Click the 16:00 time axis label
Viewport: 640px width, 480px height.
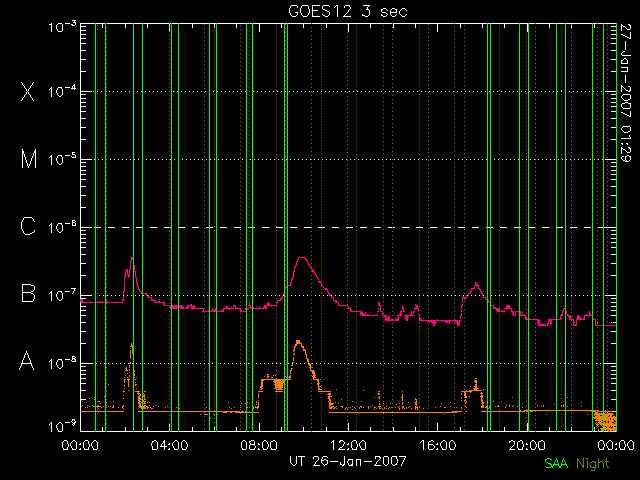point(438,445)
